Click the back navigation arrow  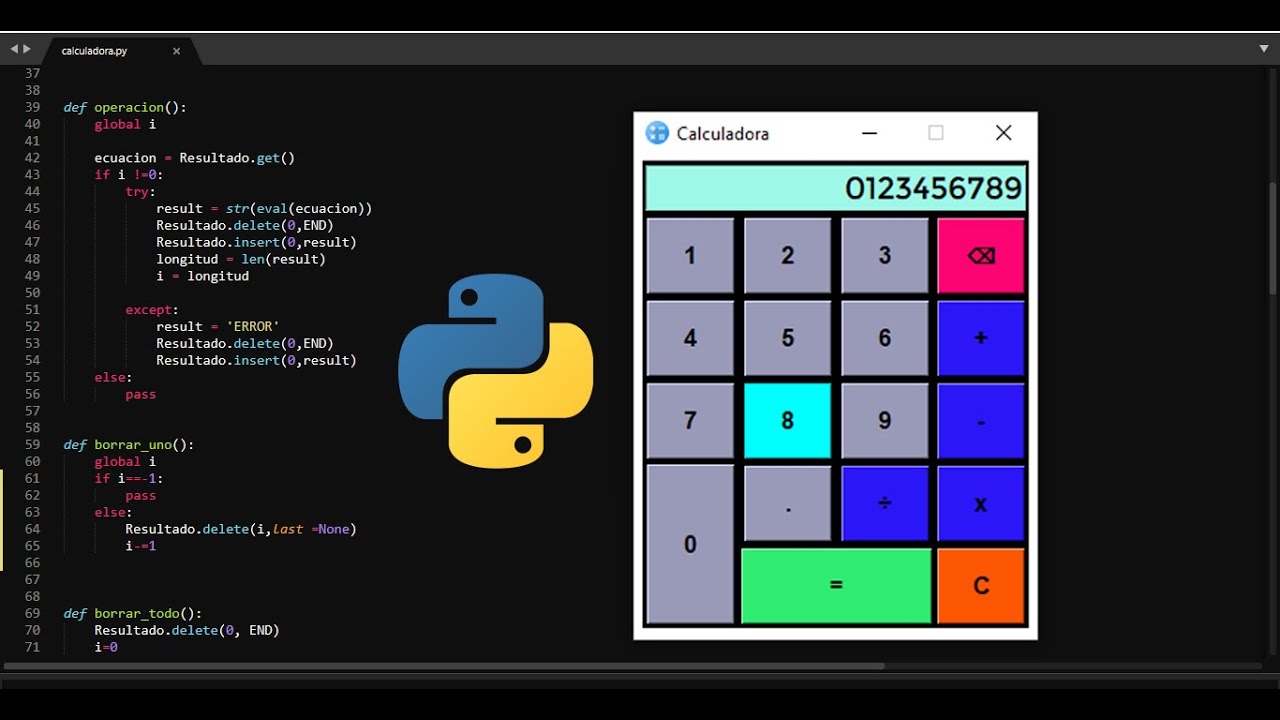coord(14,47)
